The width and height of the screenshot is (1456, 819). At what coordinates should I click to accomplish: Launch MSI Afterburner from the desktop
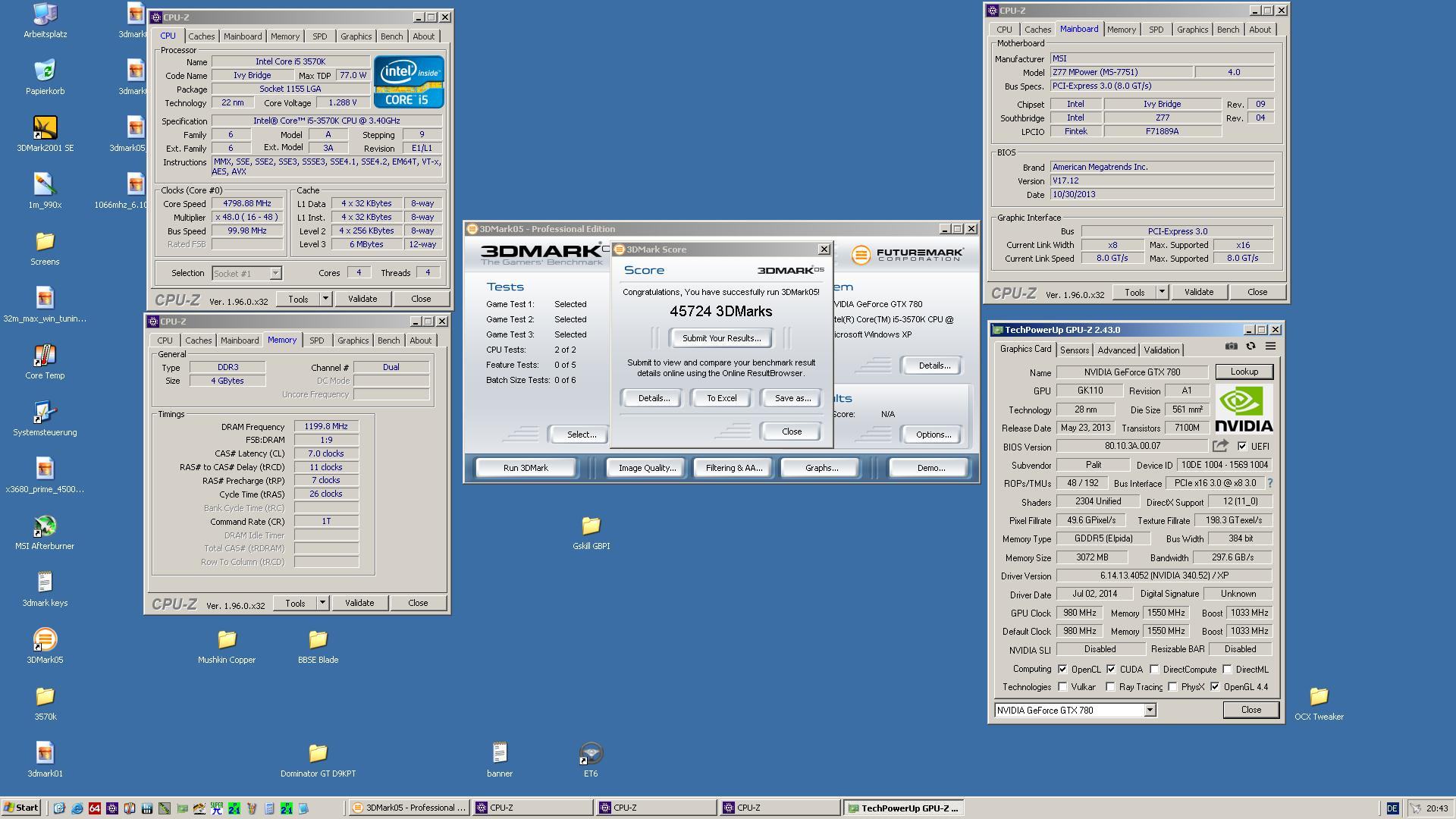[x=45, y=532]
